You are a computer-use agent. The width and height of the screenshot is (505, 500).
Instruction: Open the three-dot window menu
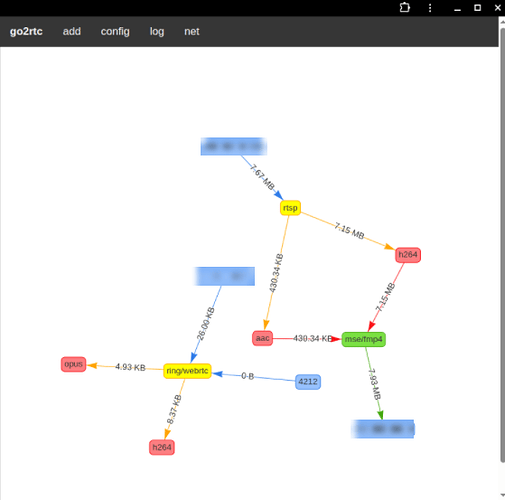(x=430, y=8)
